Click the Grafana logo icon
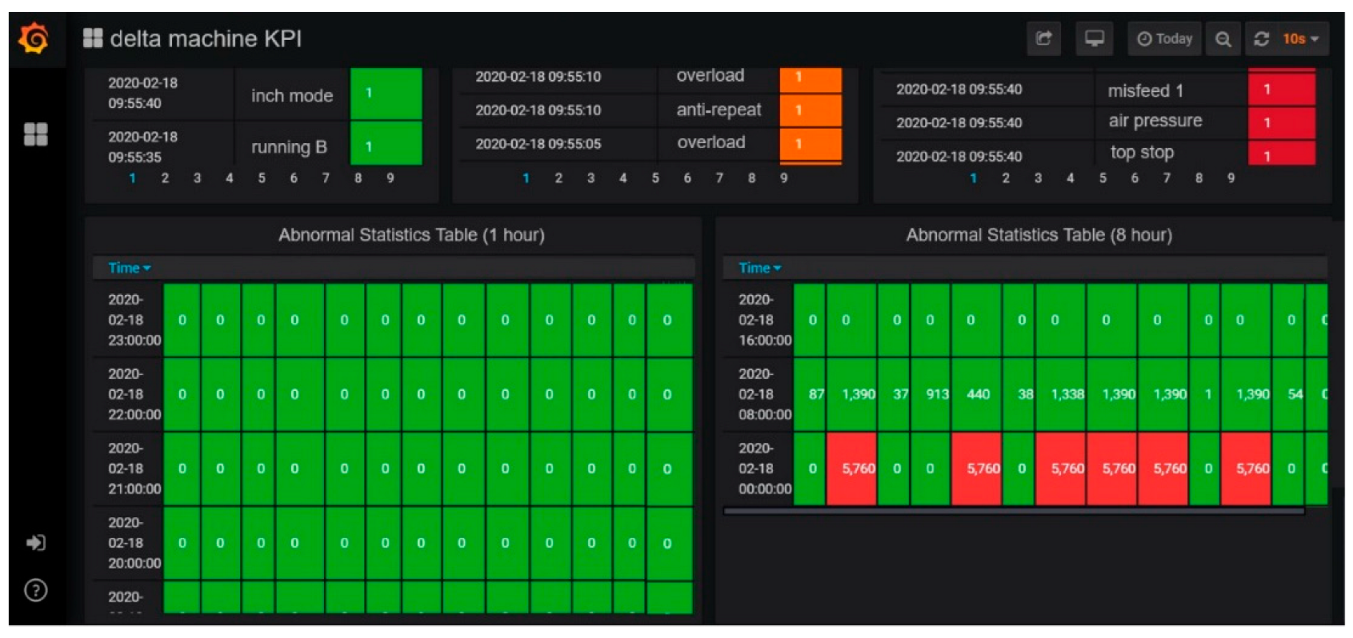The image size is (1353, 638). tap(34, 39)
